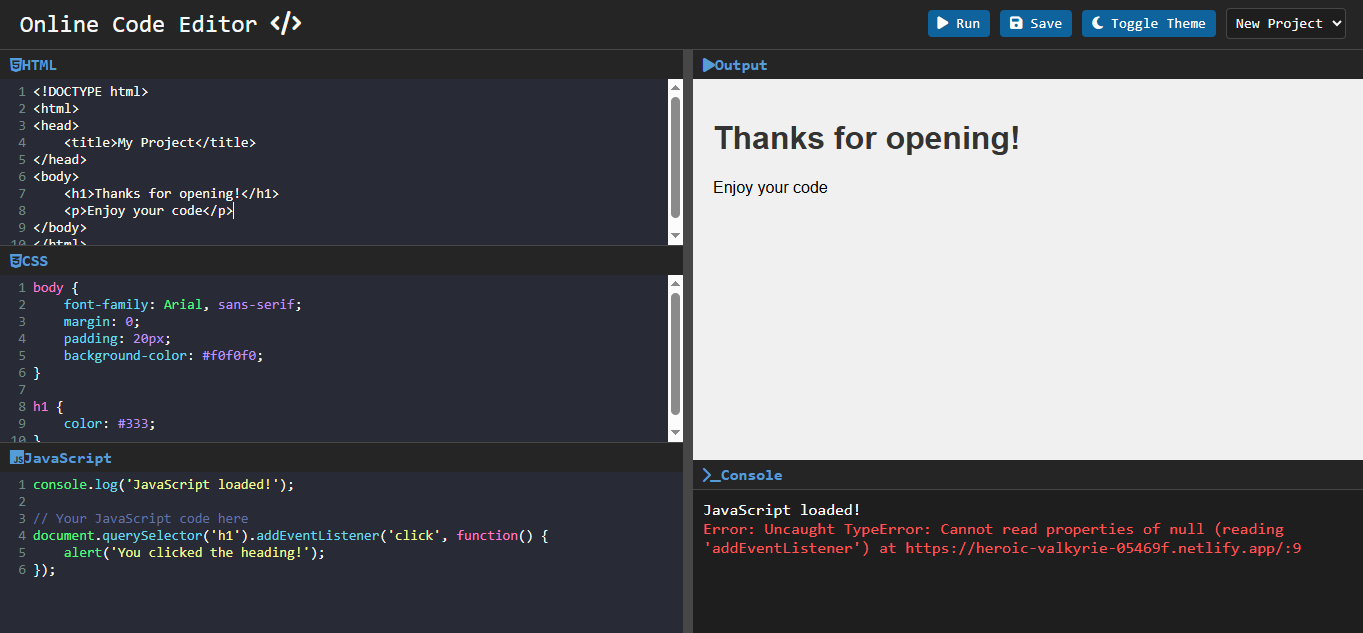Select the CSS panel header label

click(35, 261)
